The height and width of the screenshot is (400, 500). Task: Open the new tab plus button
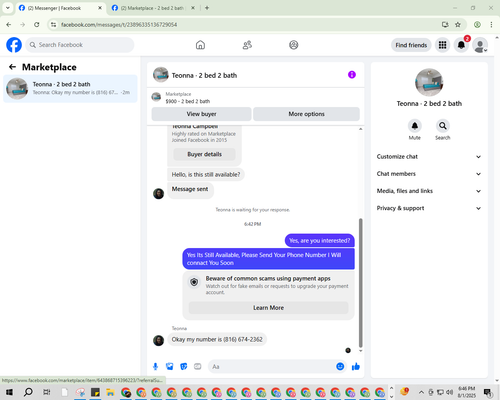(207, 8)
